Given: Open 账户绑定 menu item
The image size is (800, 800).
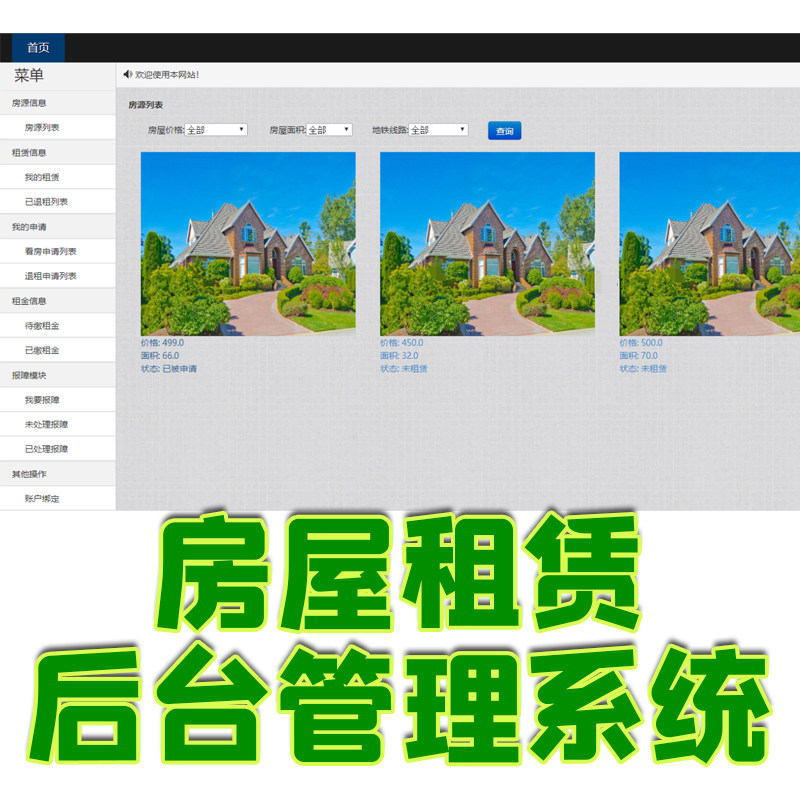Looking at the screenshot, I should pos(58,498).
